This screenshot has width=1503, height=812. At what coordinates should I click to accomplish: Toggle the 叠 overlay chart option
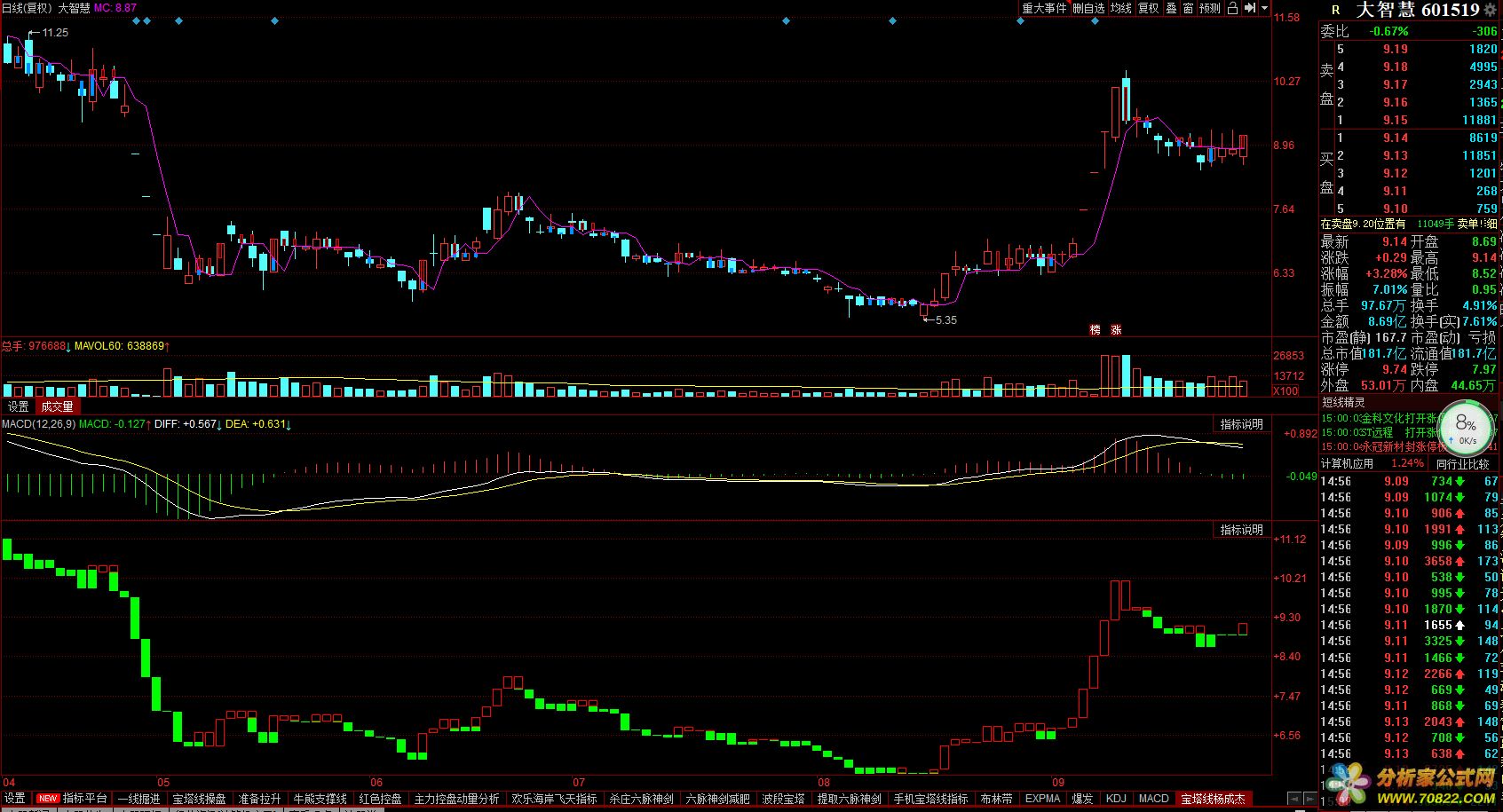click(x=1171, y=8)
